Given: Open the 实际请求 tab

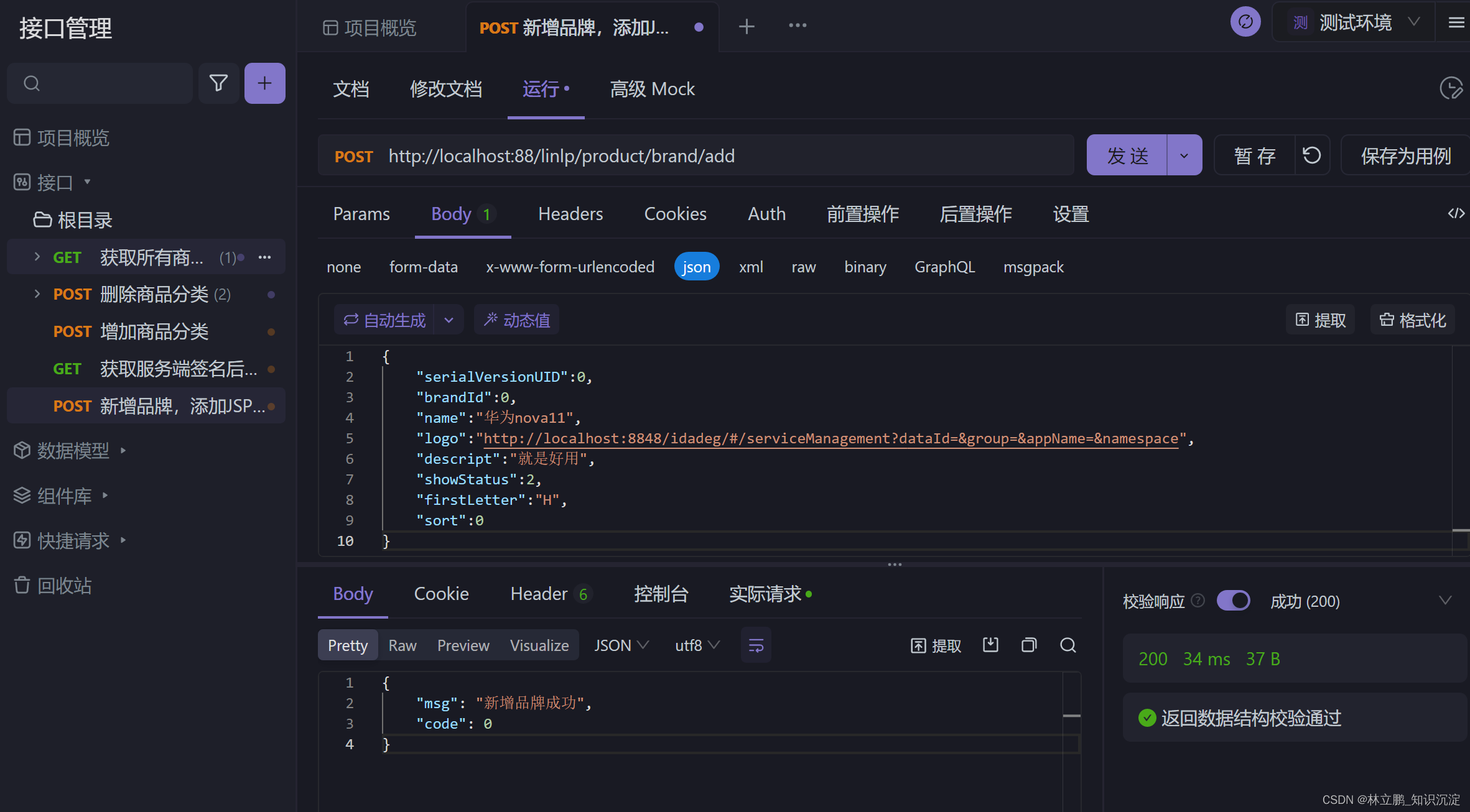Looking at the screenshot, I should click(x=770, y=594).
